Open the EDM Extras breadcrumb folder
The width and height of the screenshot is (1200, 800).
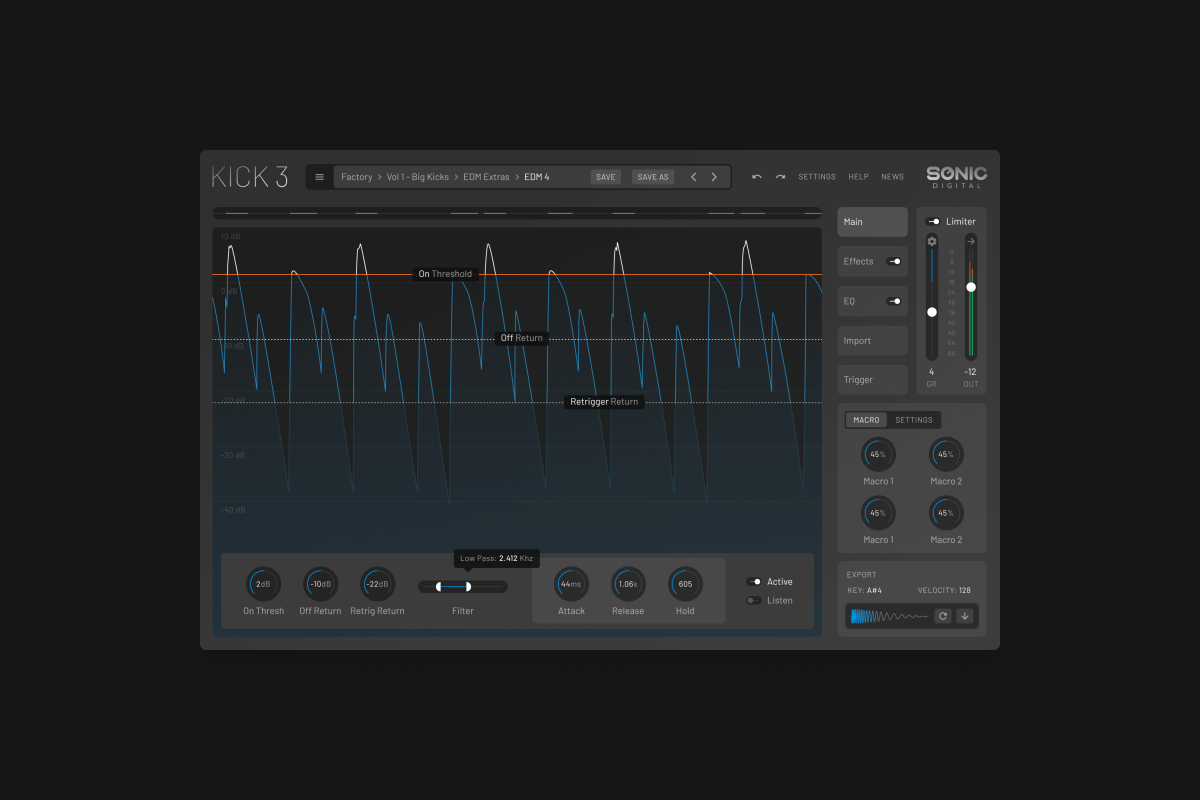coord(488,177)
